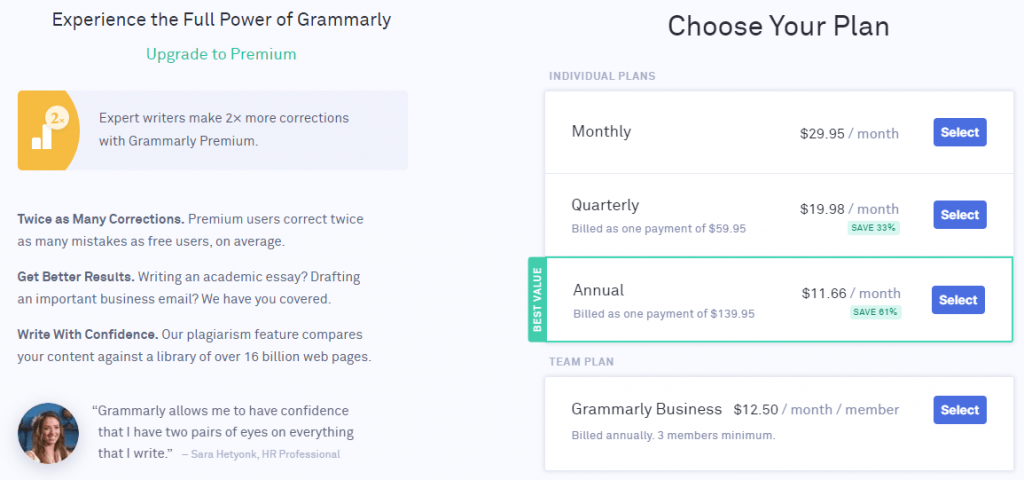Screen dimensions: 1024x480
Task: Click the SAVE 33% badge
Action: 873,228
